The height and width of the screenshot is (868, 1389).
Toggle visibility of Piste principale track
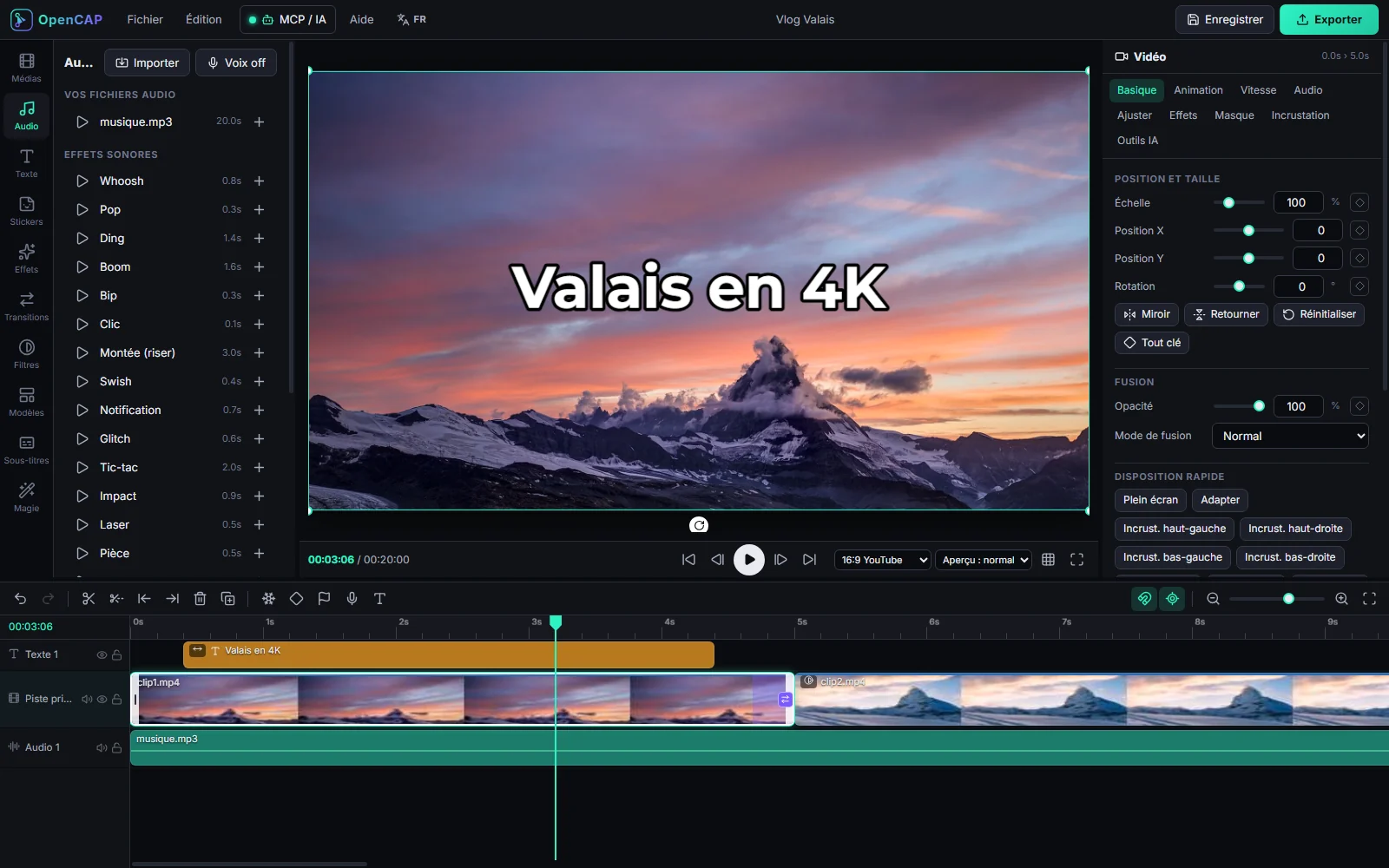(x=102, y=699)
